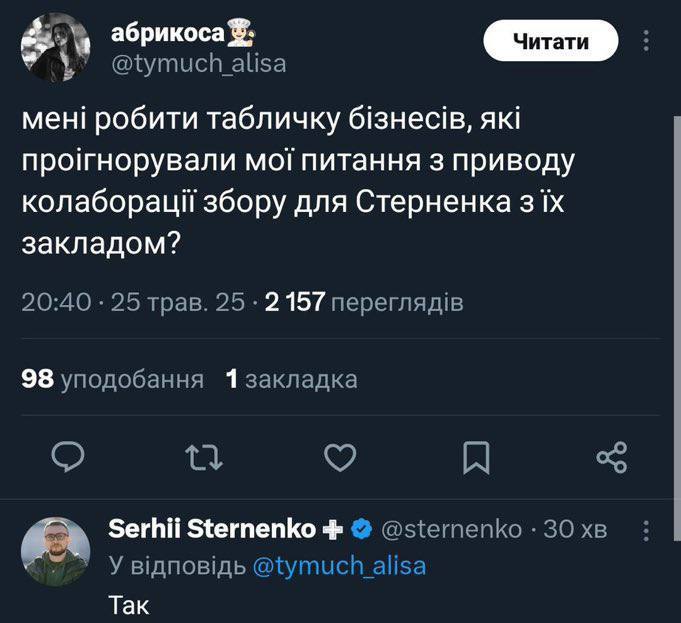Click the 20:40 · 25 трав. 25 timestamp
681x623 pixels.
click(x=133, y=302)
